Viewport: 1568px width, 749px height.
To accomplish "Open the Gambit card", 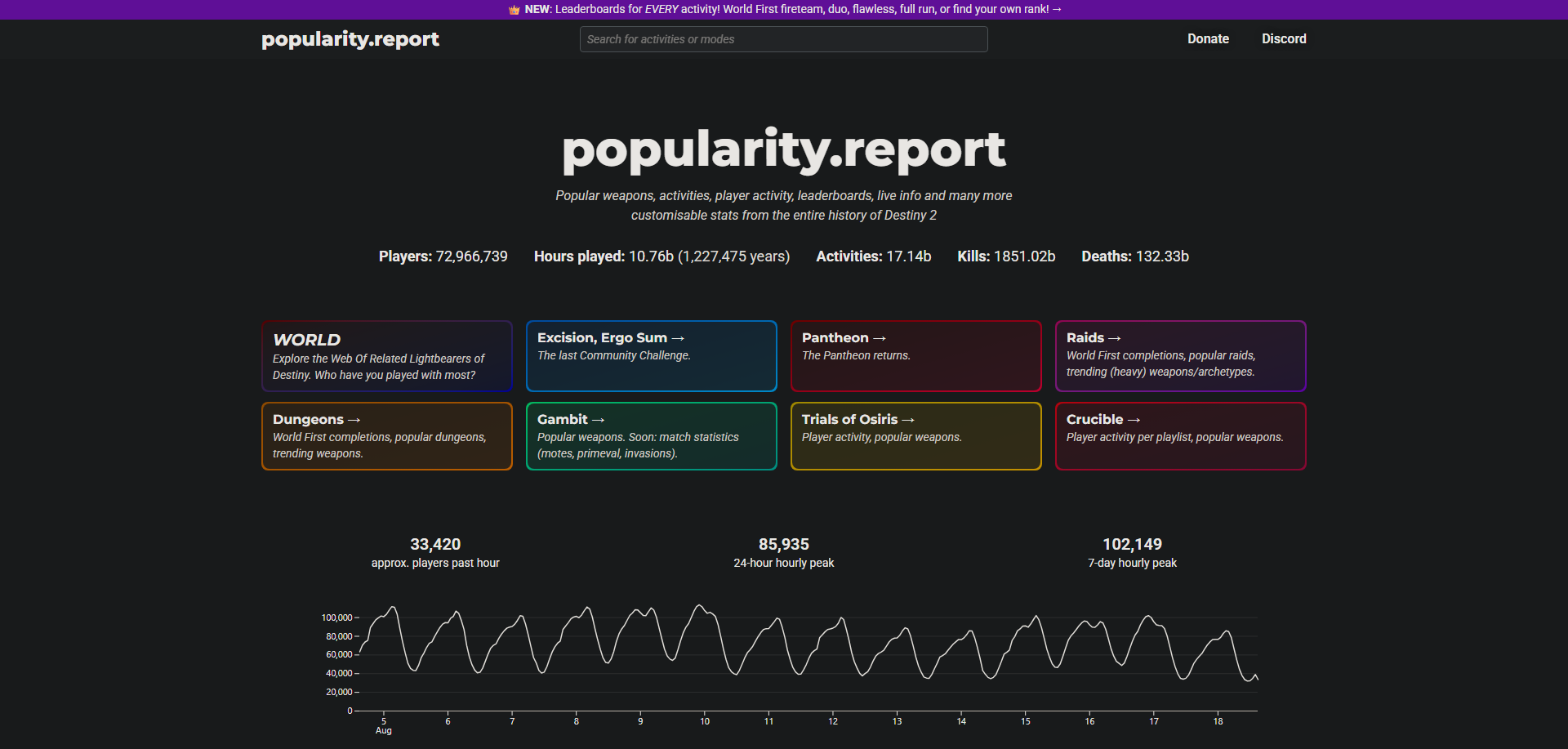I will 652,436.
